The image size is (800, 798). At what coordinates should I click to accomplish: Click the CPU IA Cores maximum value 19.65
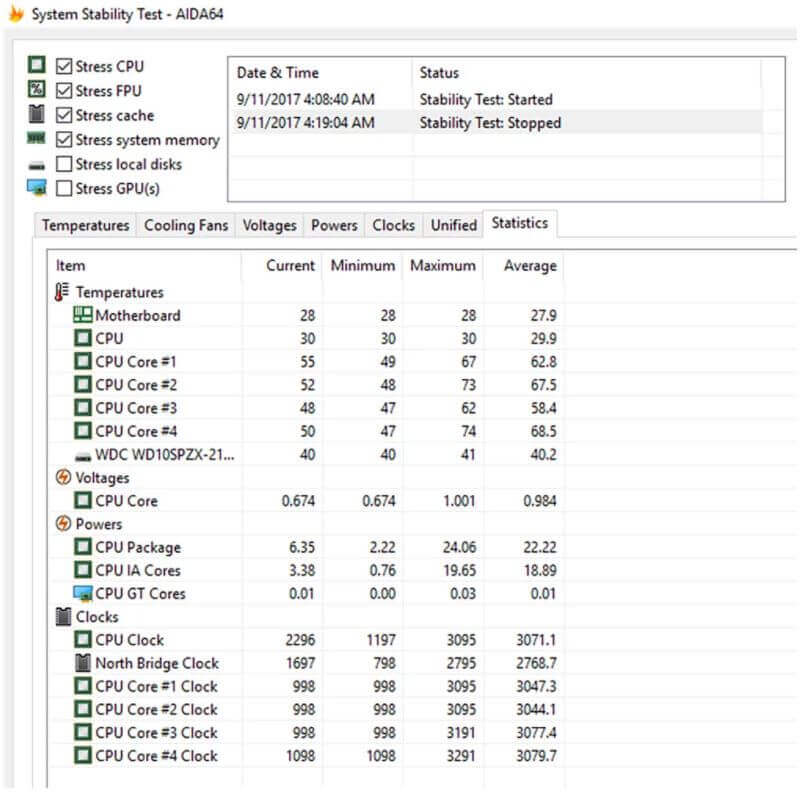[x=459, y=570]
